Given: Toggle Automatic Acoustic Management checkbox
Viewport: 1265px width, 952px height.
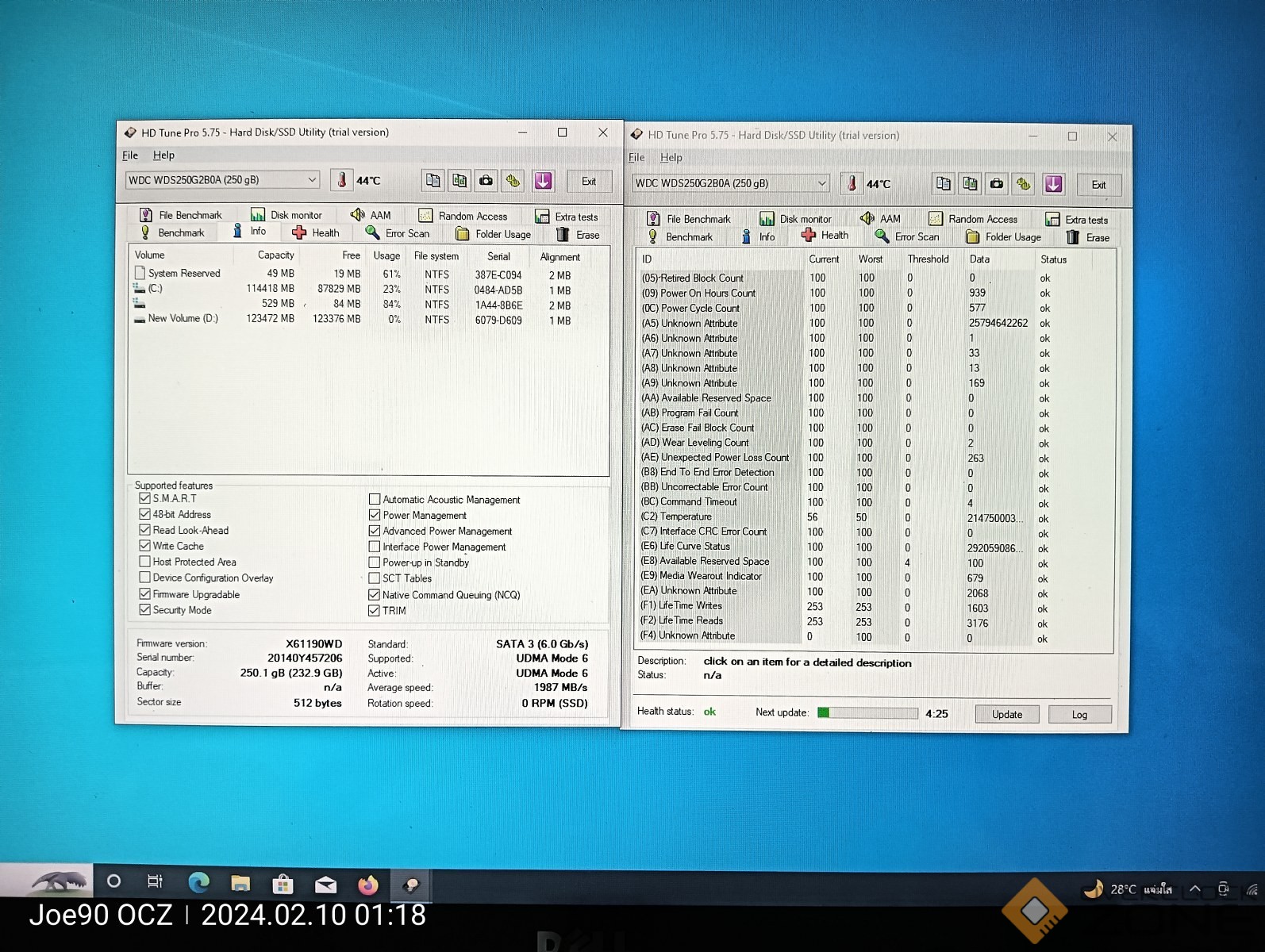Looking at the screenshot, I should pos(375,499).
